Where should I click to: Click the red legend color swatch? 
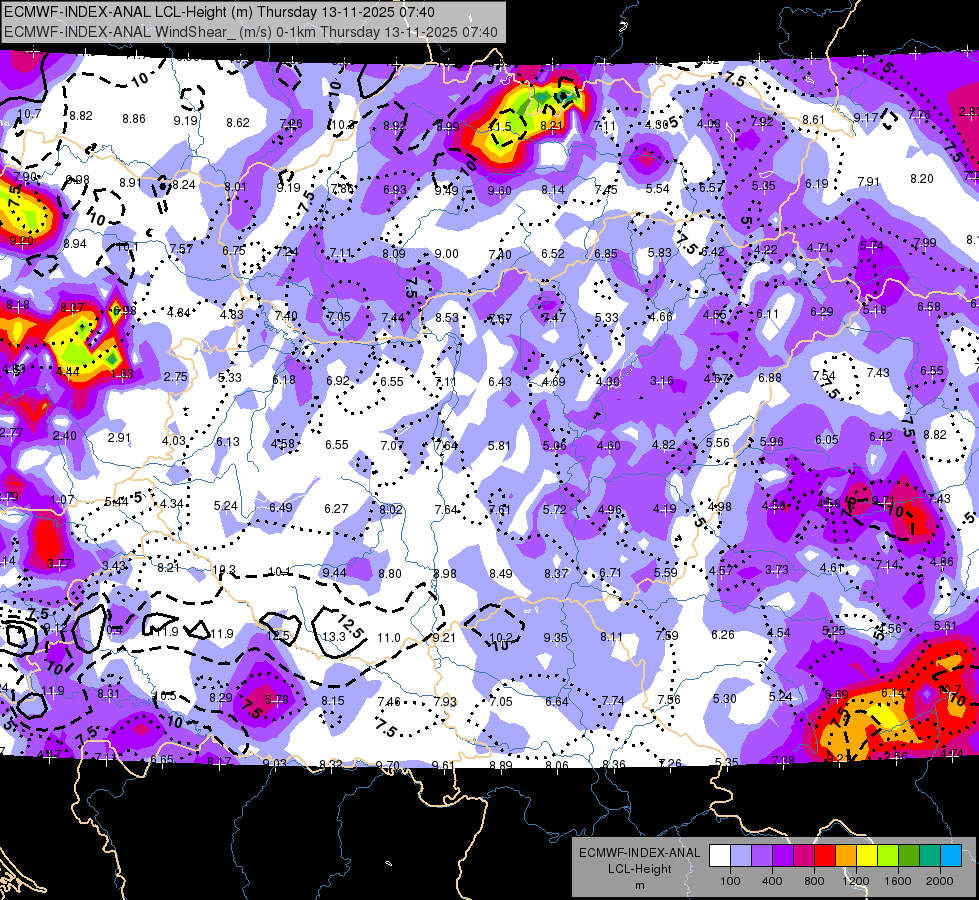(825, 856)
